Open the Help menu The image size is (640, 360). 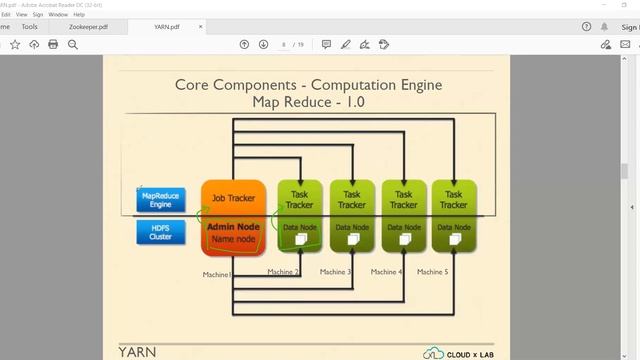79,14
